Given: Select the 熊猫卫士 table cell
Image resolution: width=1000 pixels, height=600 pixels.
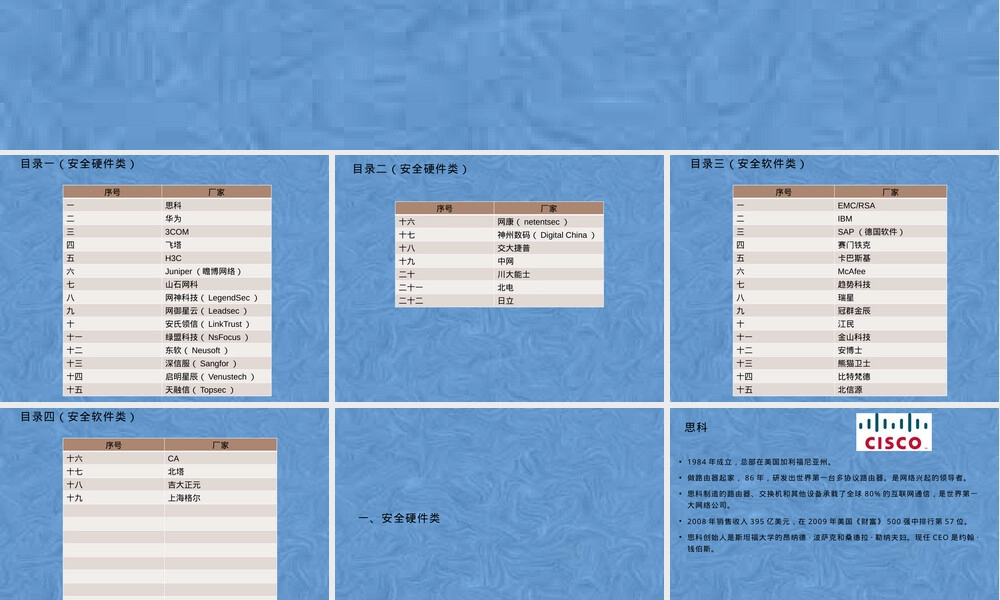Looking at the screenshot, I should click(890, 363).
